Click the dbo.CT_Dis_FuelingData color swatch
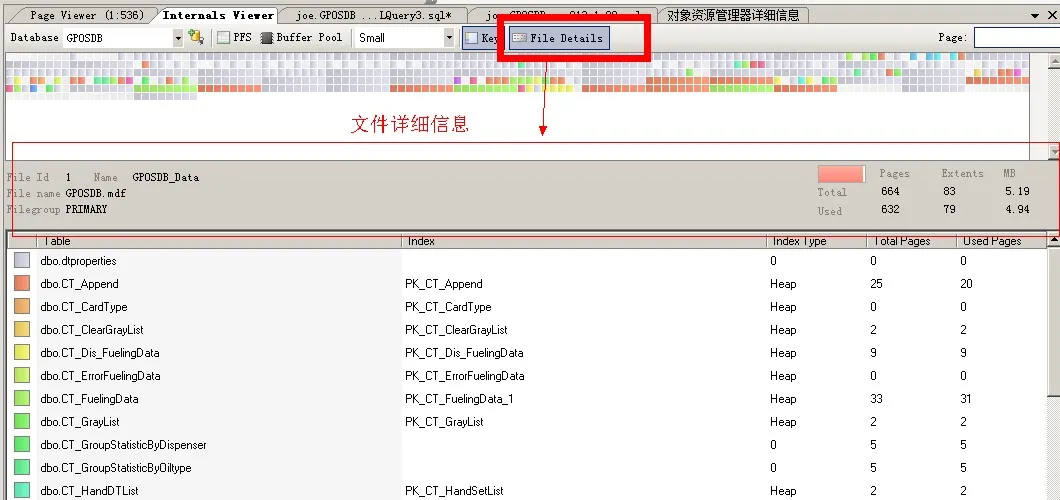This screenshot has height=500, width=1060. tap(22, 352)
